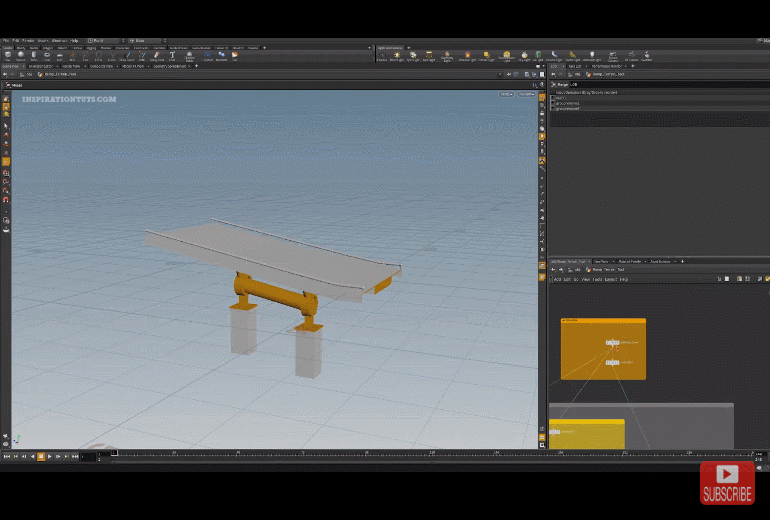Toggle first checkbox in Merge parameters

coord(553,98)
